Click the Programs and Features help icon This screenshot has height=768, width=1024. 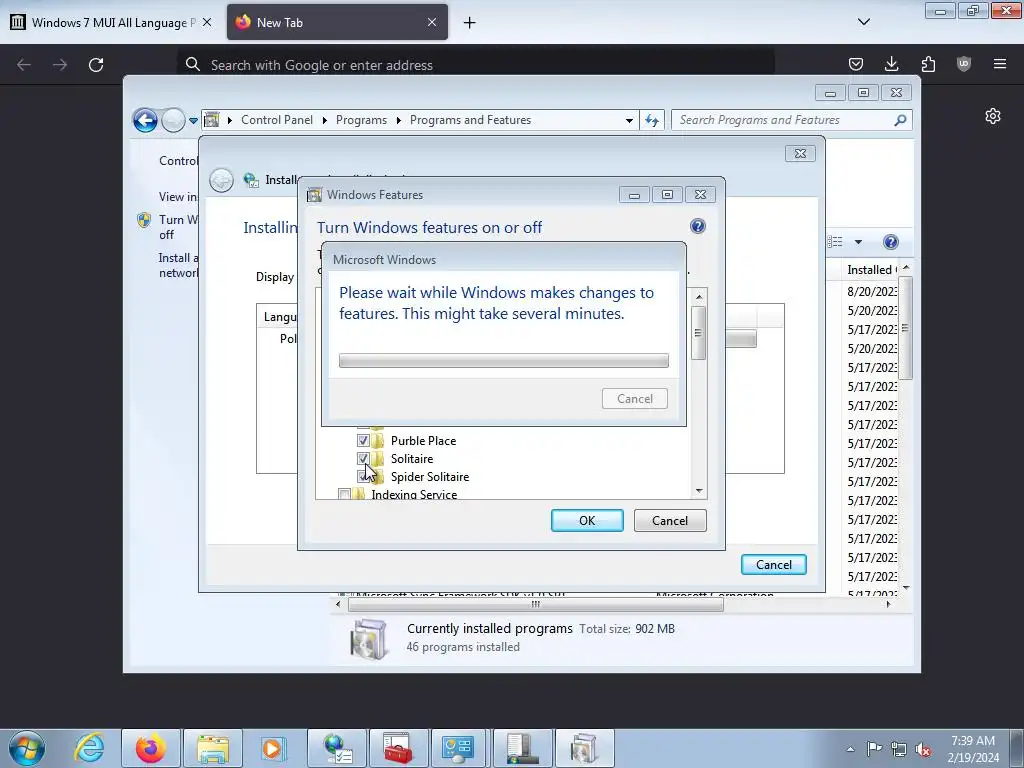(x=890, y=242)
